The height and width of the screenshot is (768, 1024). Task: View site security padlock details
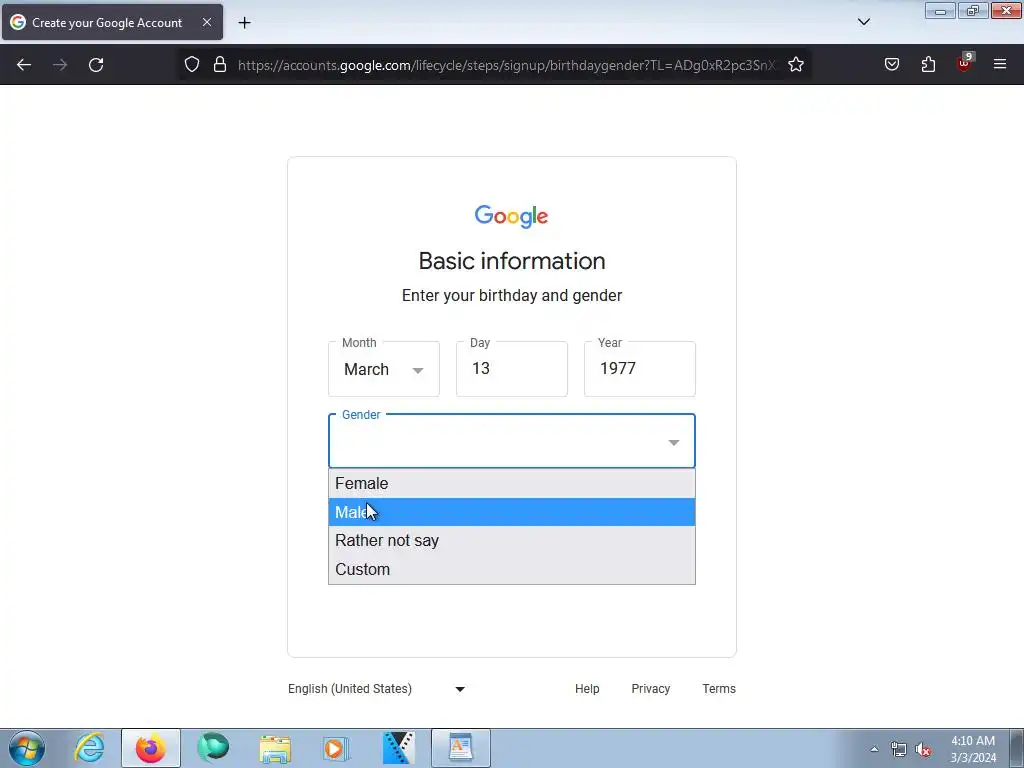coord(220,65)
